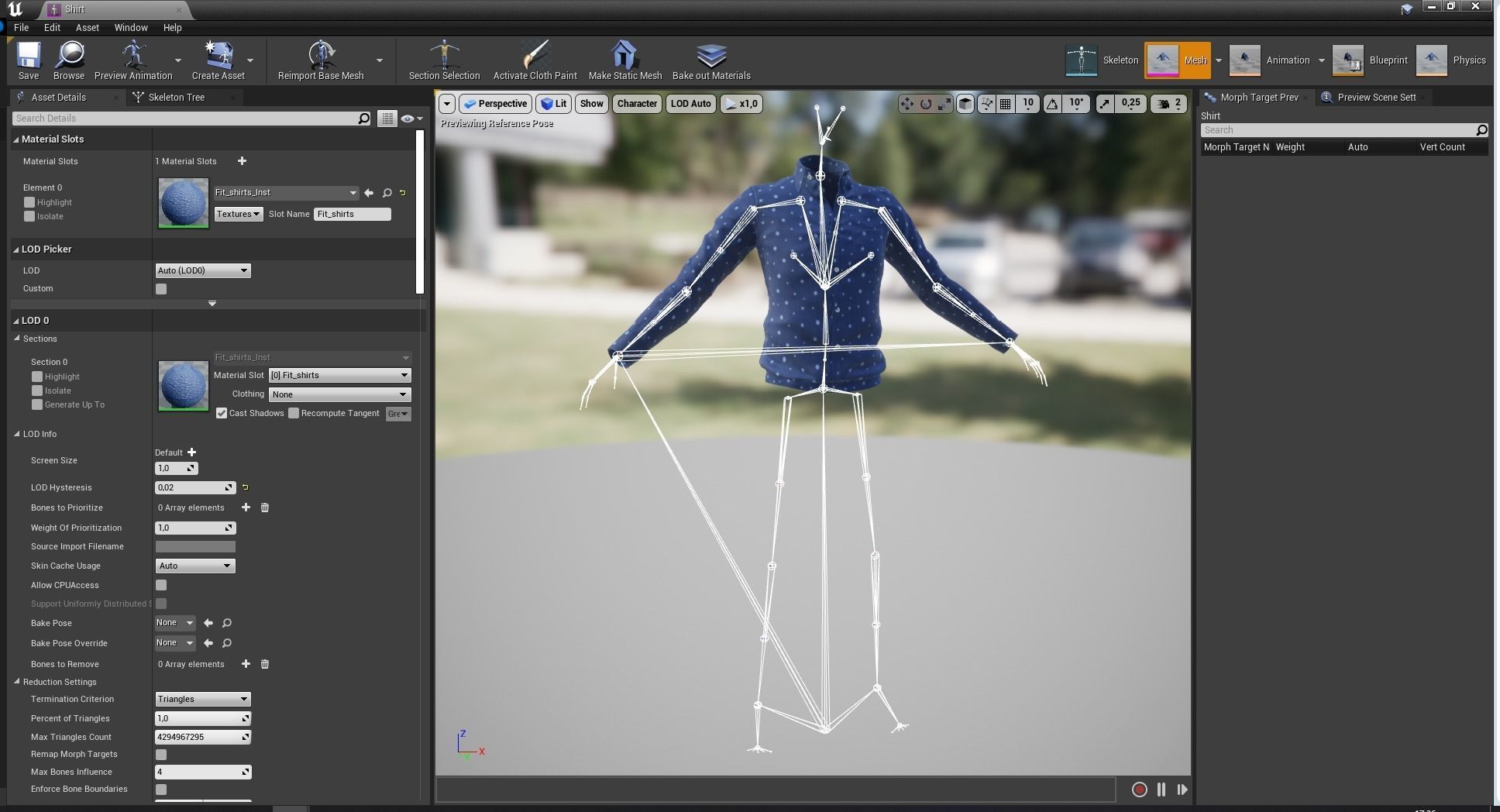Enable Highlight for Section 0
Screen dimensions: 1500x812
[x=37, y=377]
